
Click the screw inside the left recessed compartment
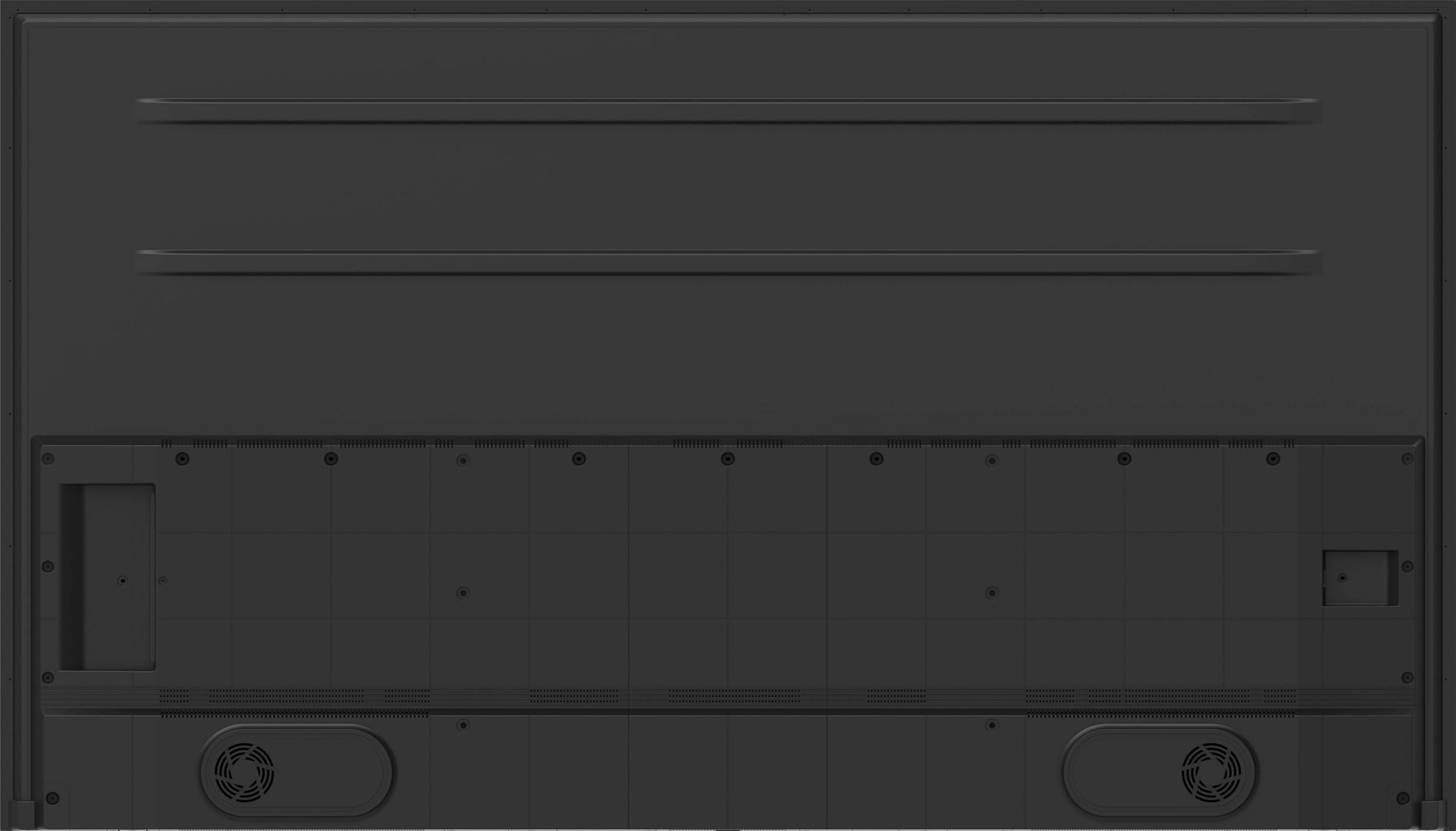tap(122, 580)
